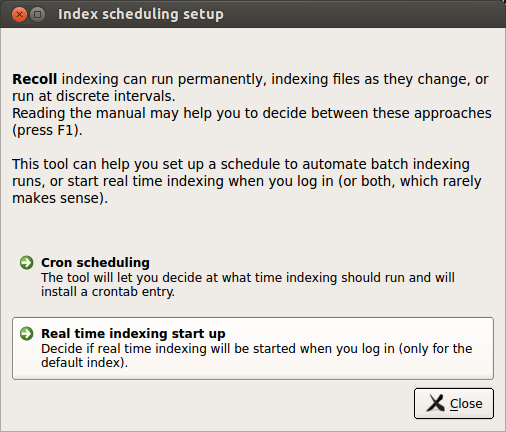Screen dimensions: 506x432
Task: Click the gray title bar window button
Action: coord(37,14)
